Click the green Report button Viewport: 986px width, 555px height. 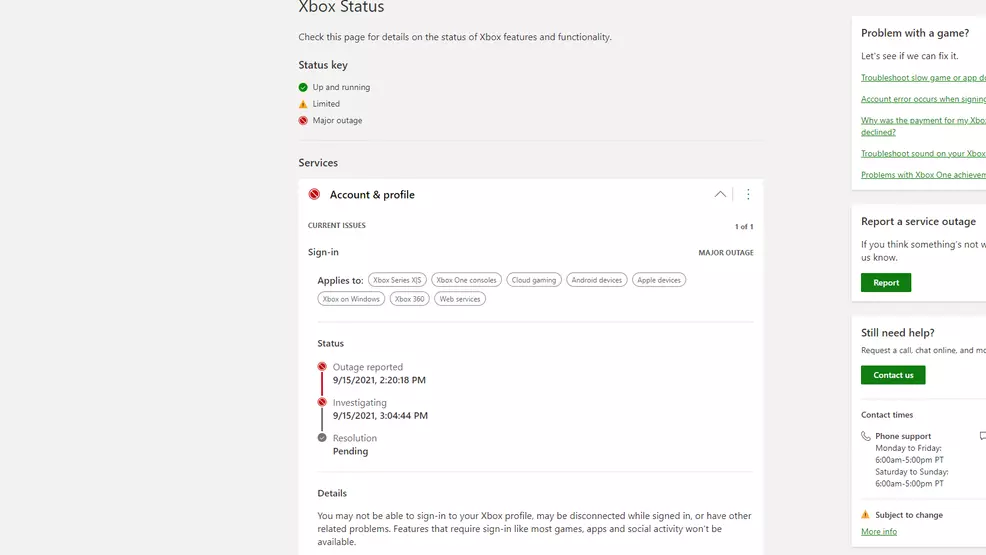[886, 282]
